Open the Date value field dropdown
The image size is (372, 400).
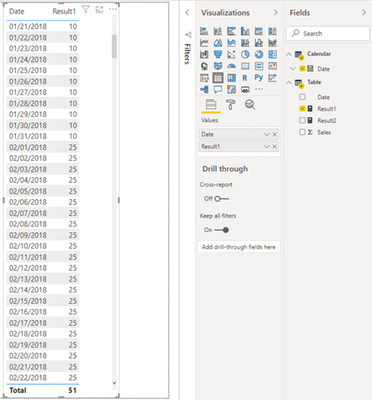(x=266, y=134)
